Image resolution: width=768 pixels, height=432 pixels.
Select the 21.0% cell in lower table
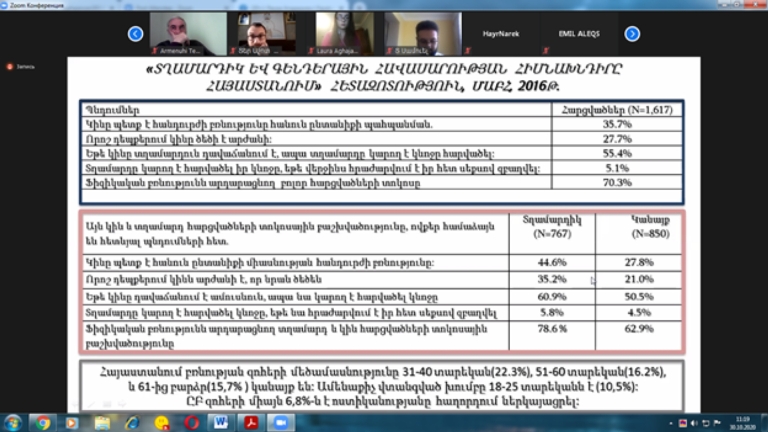click(639, 279)
